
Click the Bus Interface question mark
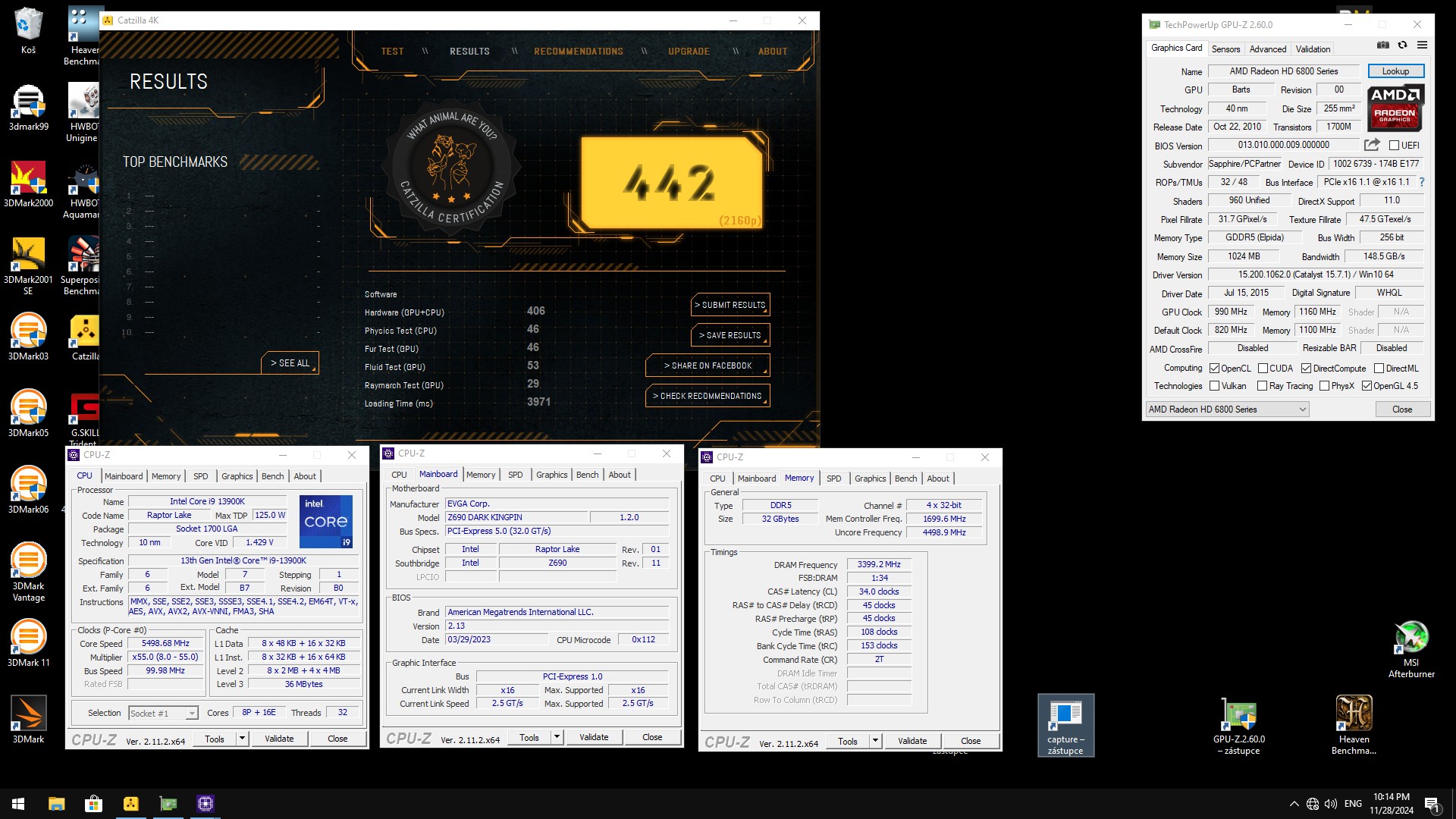point(1421,182)
